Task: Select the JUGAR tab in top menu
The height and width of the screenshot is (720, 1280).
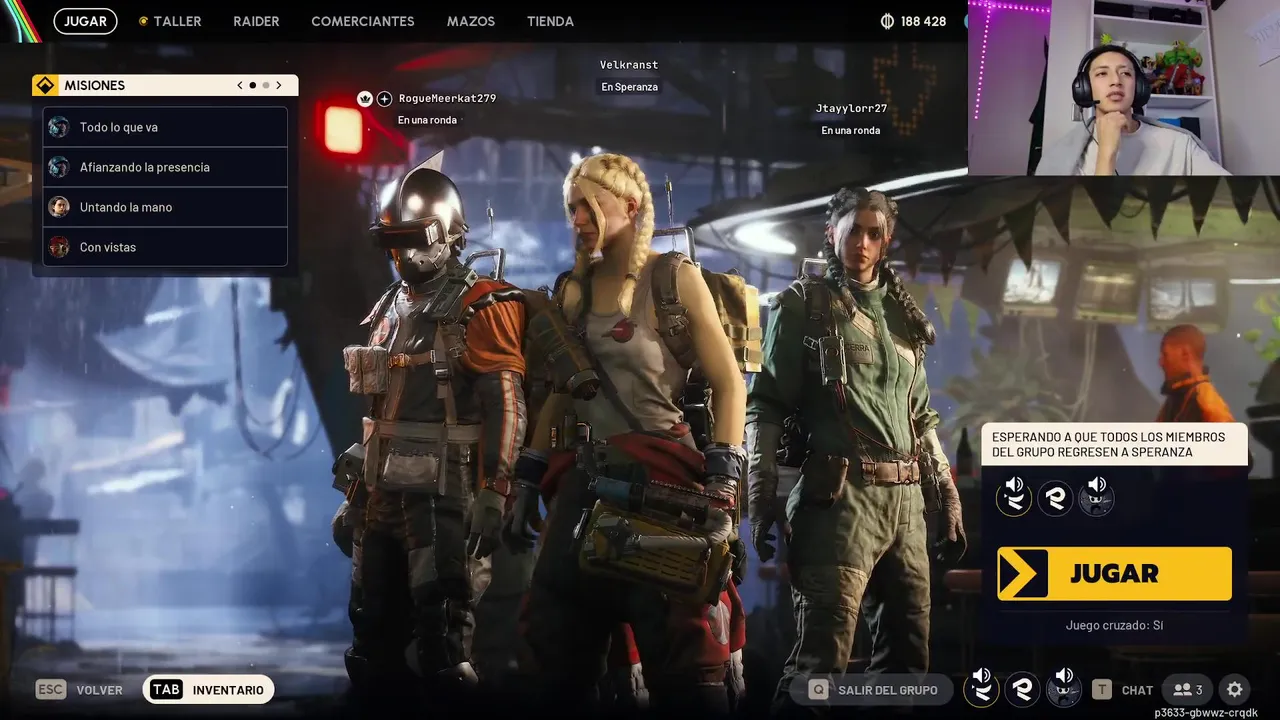Action: (x=86, y=21)
